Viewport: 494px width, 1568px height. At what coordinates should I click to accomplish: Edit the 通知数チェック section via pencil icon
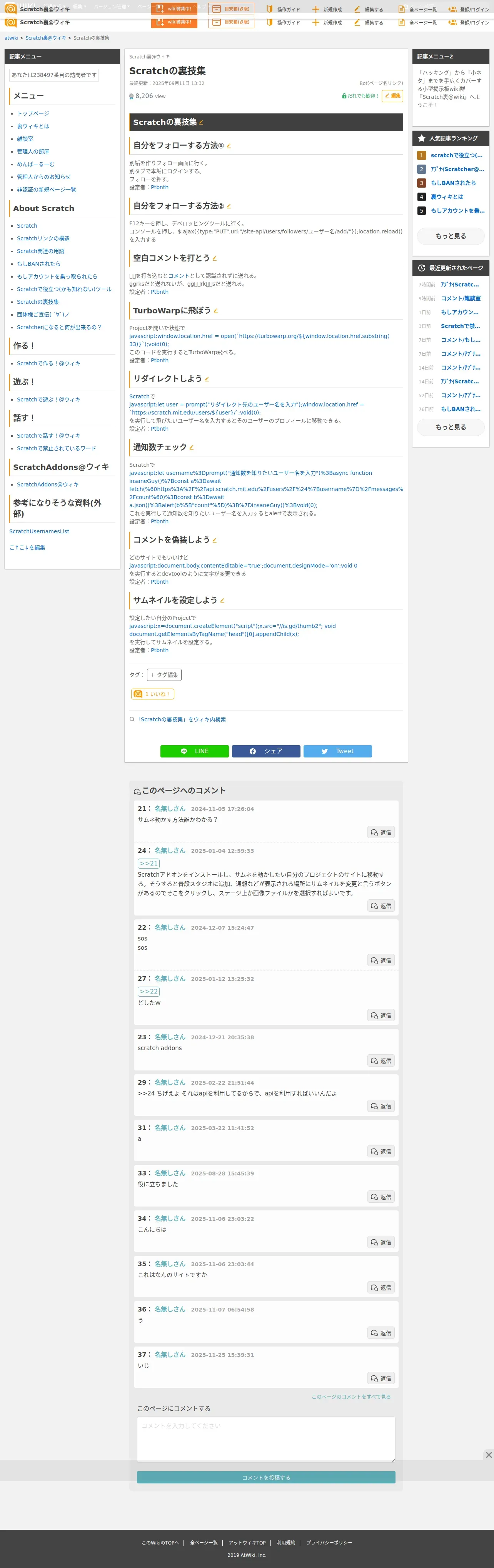191,448
